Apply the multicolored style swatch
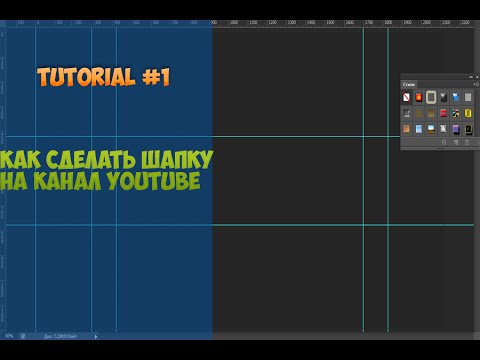This screenshot has height=360, width=480. click(x=456, y=113)
